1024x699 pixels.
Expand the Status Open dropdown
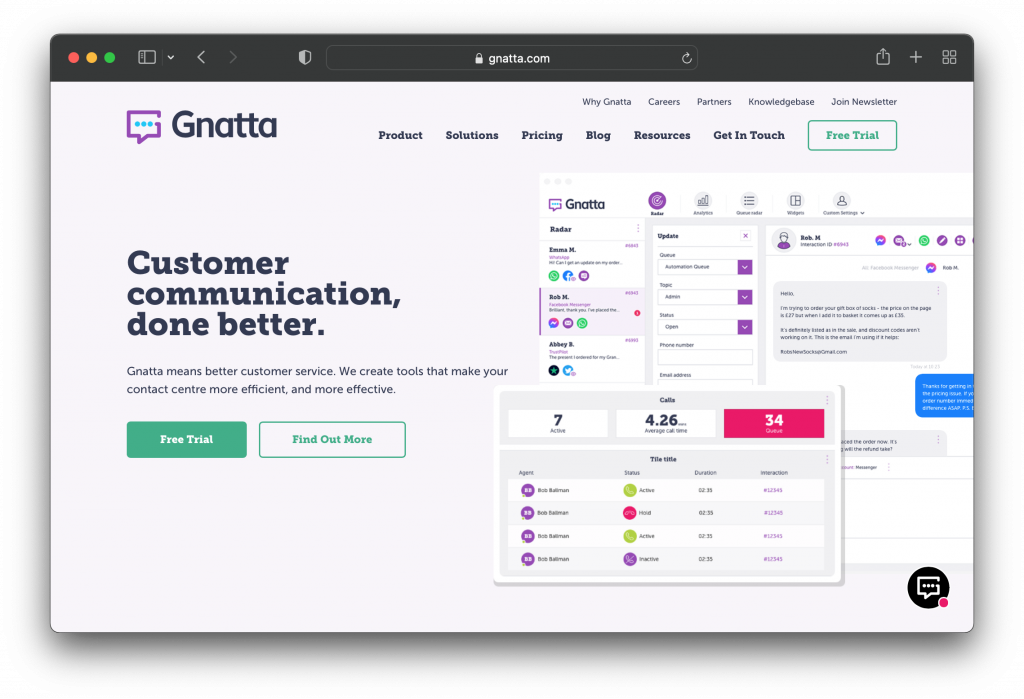point(744,327)
